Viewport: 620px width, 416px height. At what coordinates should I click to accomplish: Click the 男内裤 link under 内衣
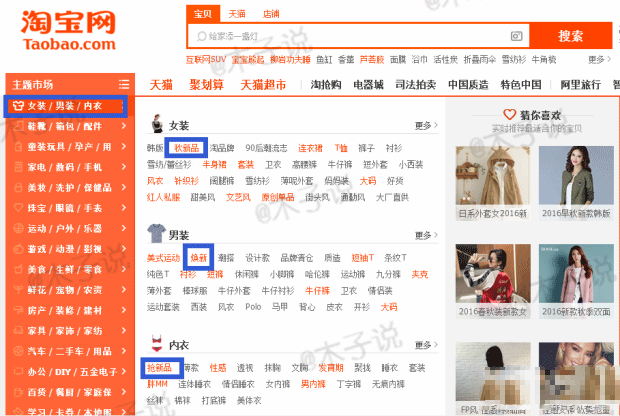tap(313, 384)
